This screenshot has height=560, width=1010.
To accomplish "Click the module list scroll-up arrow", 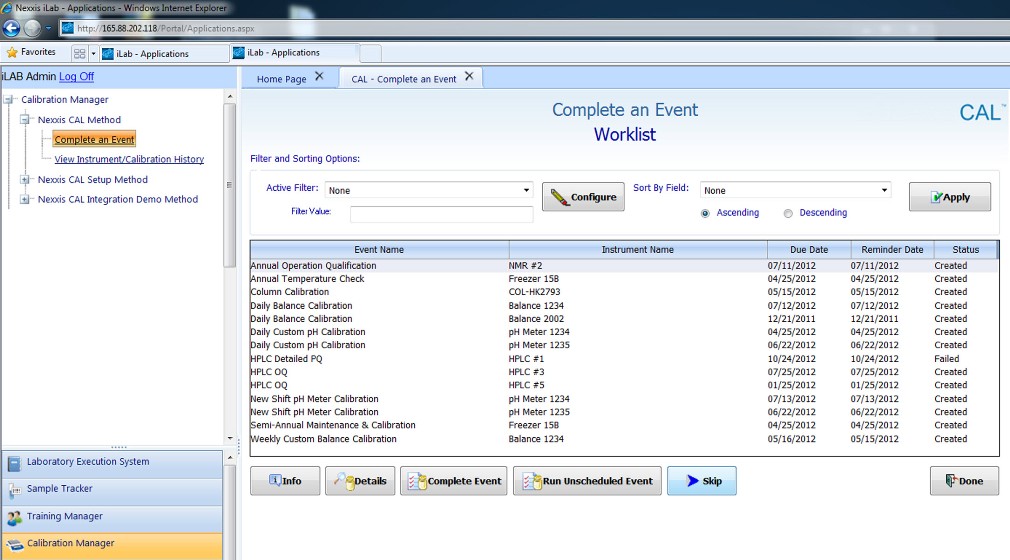I will pyautogui.click(x=230, y=458).
